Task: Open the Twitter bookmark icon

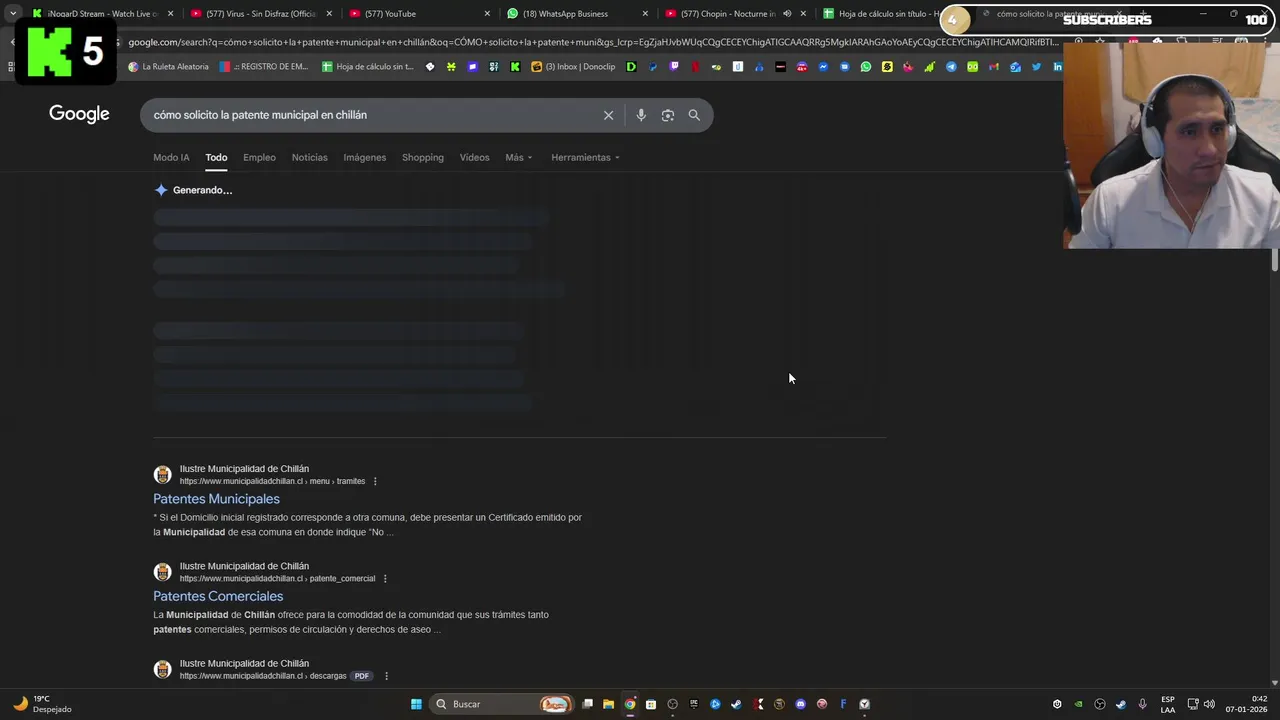Action: coord(1036,67)
